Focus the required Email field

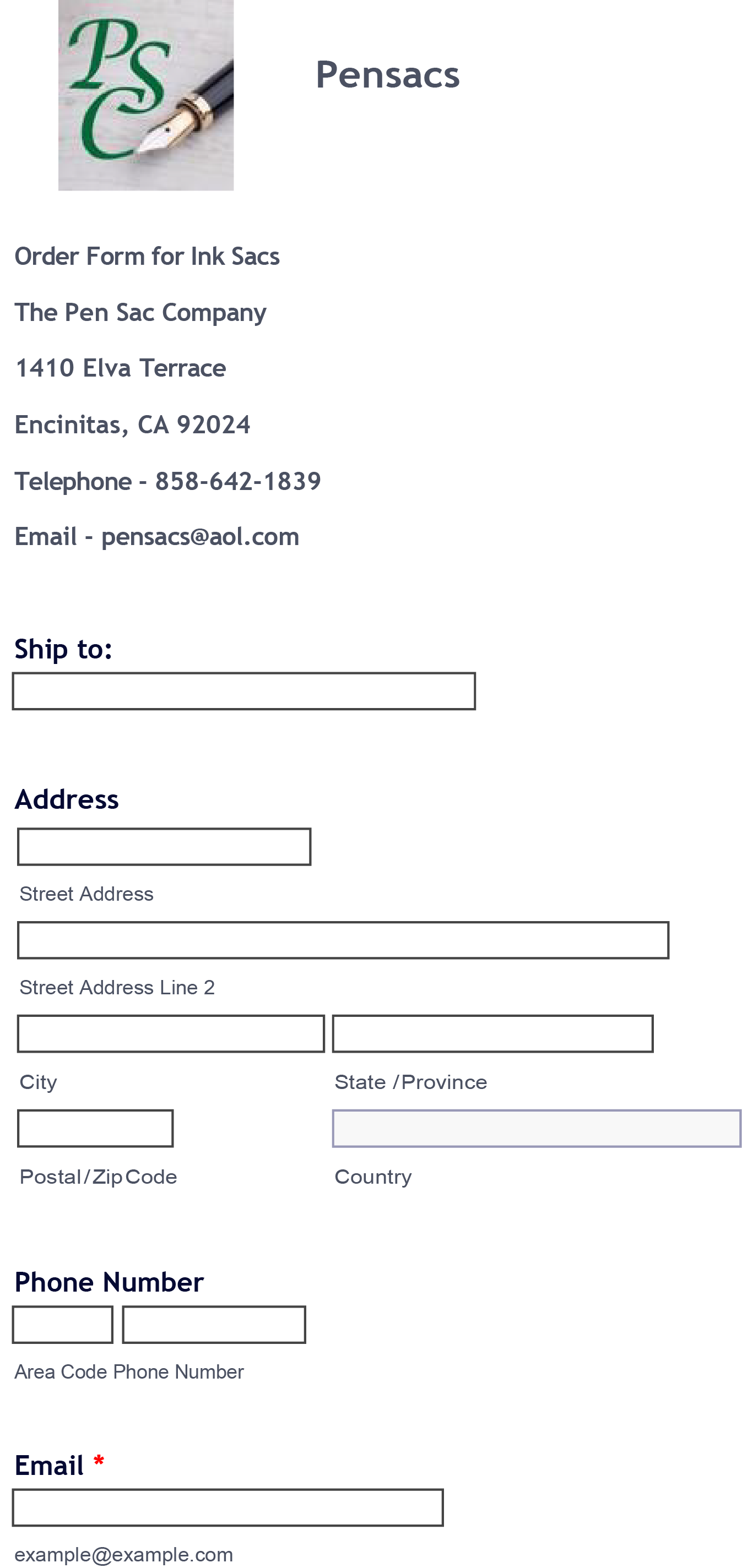point(228,1508)
